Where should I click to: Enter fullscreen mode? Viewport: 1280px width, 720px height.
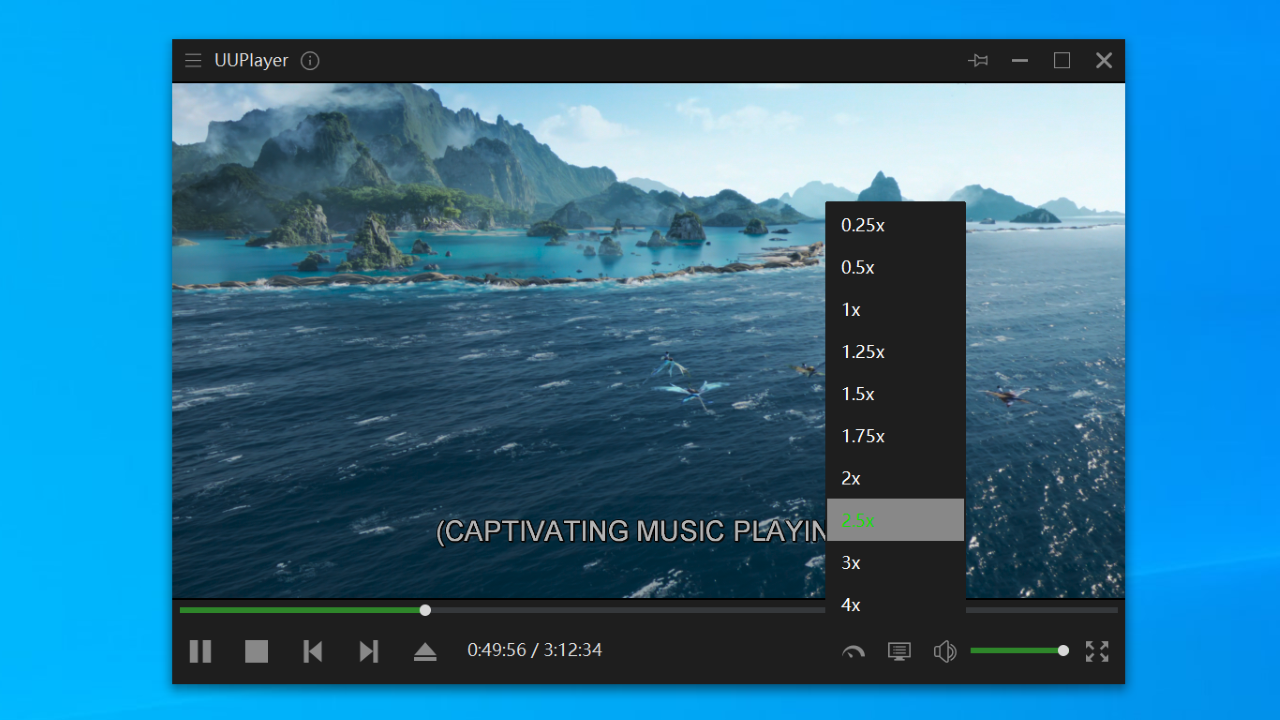pos(1097,652)
